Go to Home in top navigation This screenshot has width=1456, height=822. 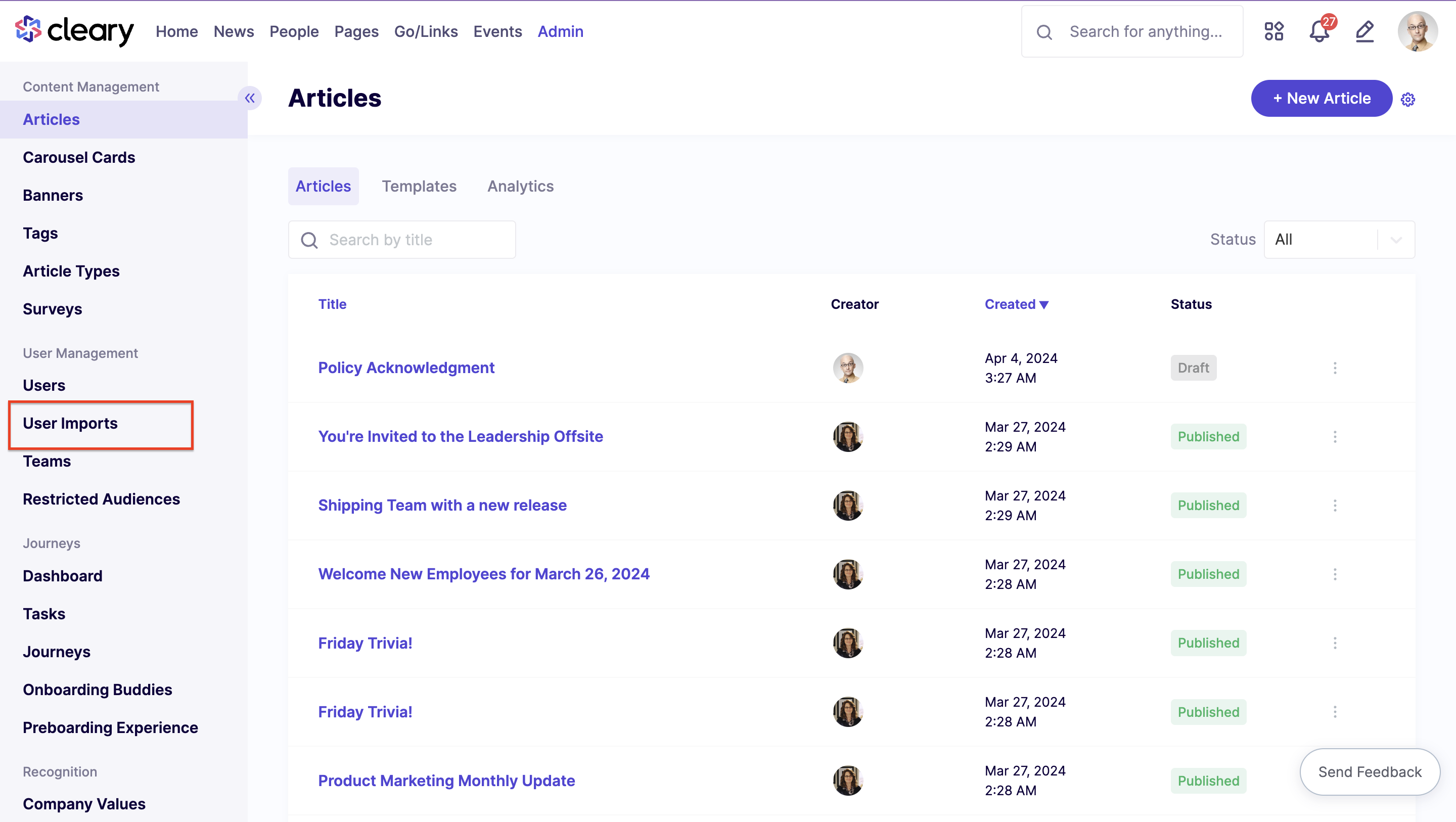177,32
